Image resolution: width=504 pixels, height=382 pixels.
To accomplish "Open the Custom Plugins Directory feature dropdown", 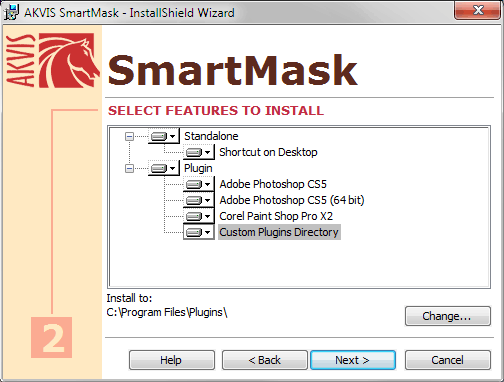I will point(199,232).
